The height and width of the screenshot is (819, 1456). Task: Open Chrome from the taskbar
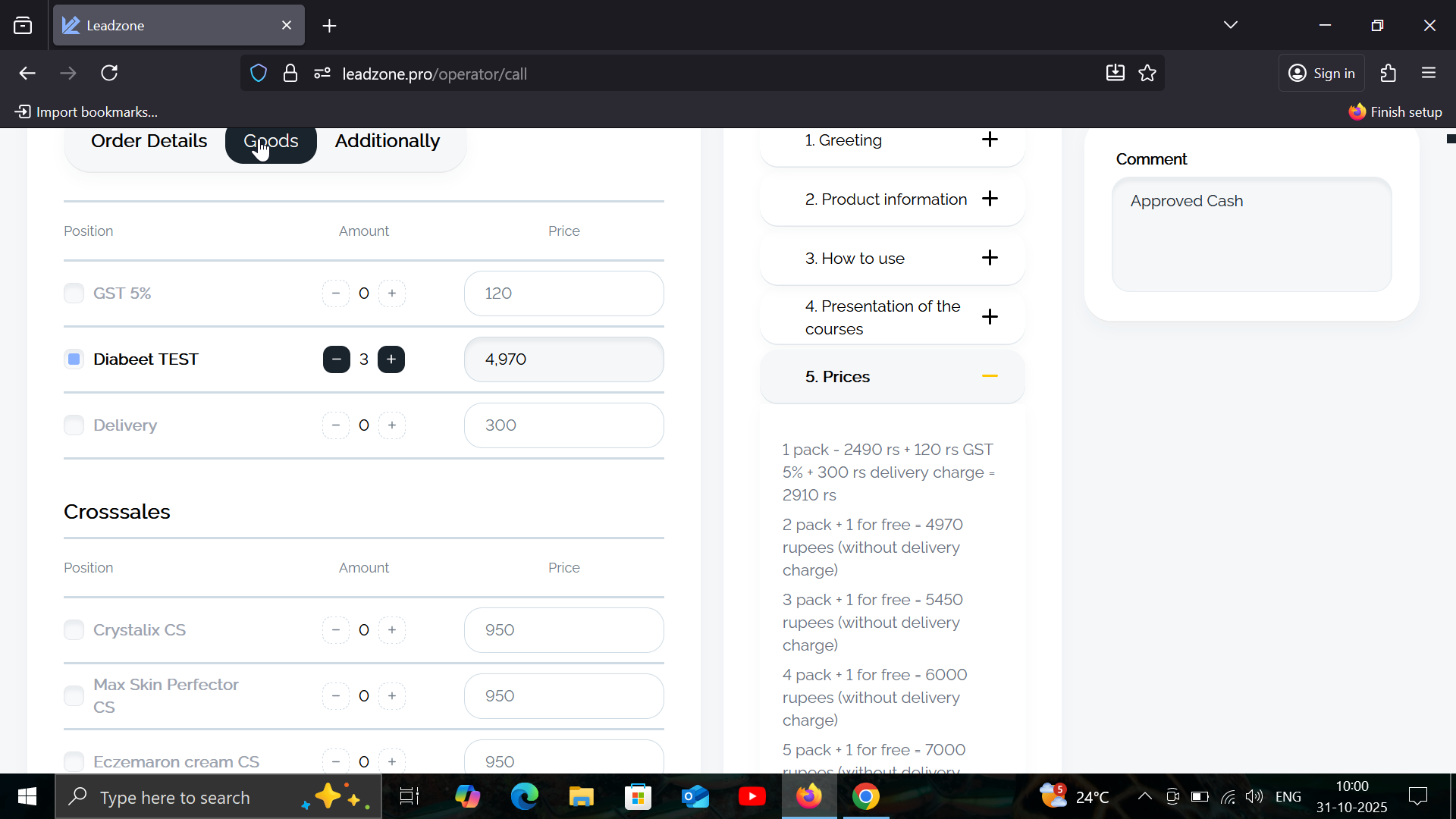[x=865, y=797]
